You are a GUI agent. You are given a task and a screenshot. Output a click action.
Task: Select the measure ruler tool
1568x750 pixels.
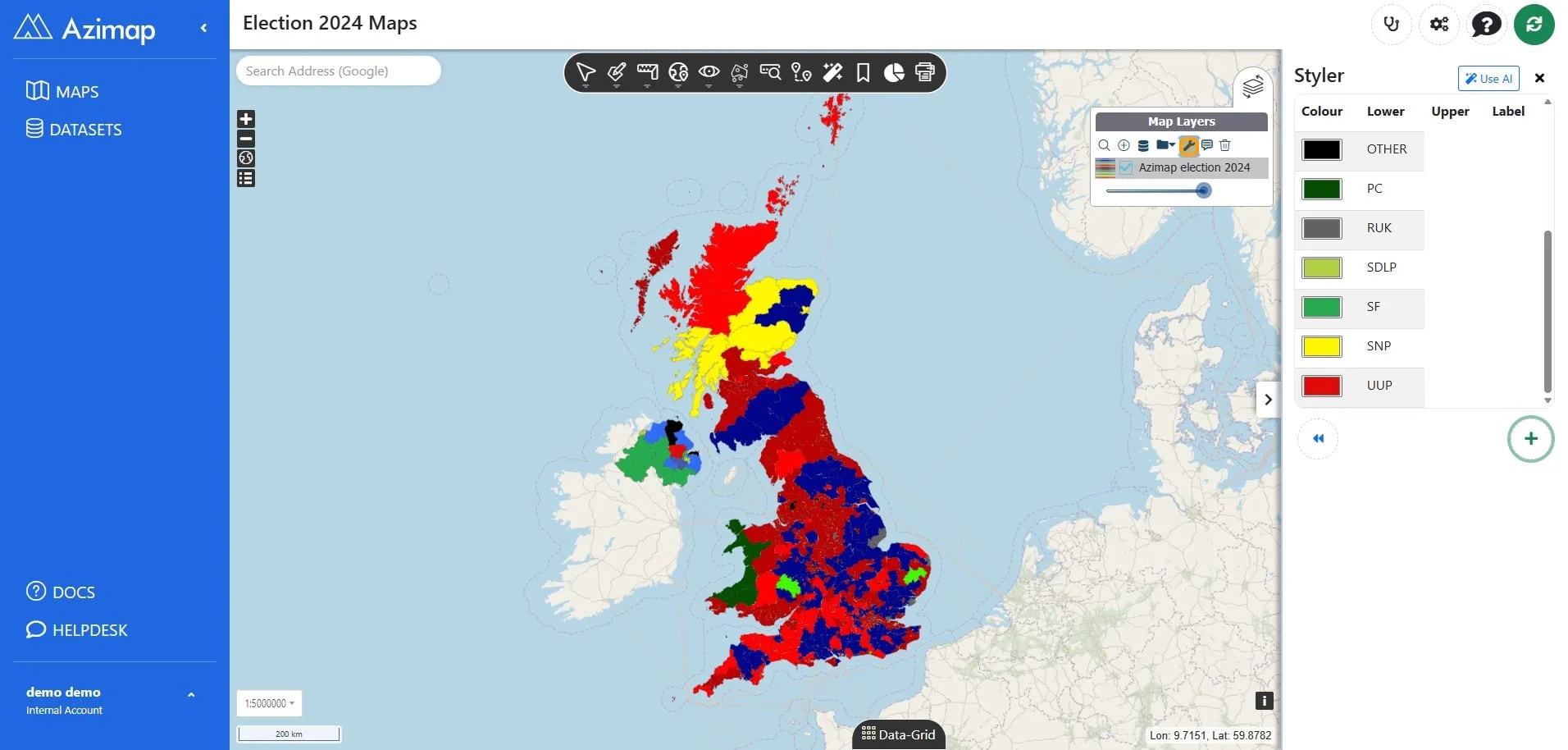click(x=647, y=73)
